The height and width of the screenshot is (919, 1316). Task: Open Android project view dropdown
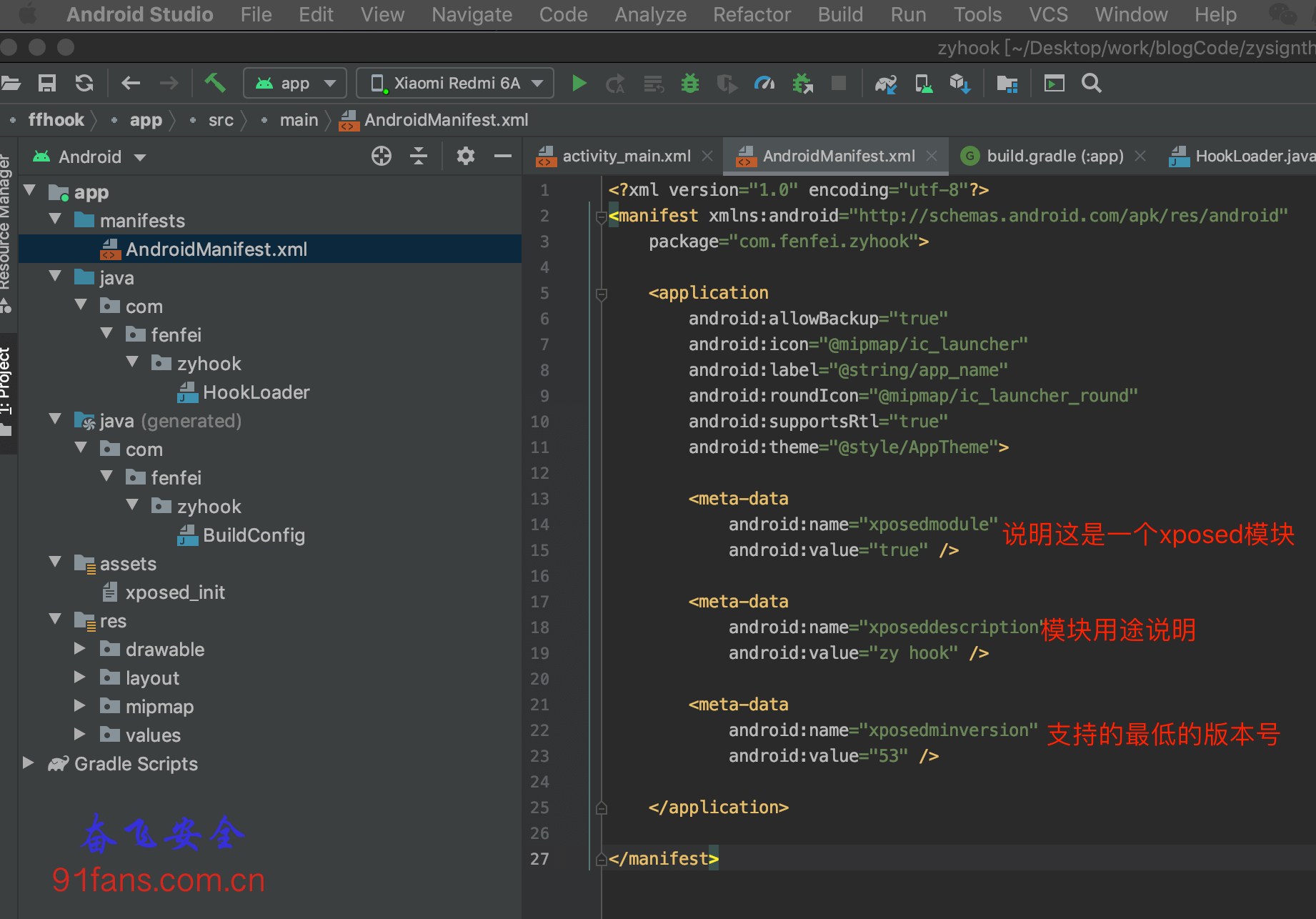tap(89, 157)
